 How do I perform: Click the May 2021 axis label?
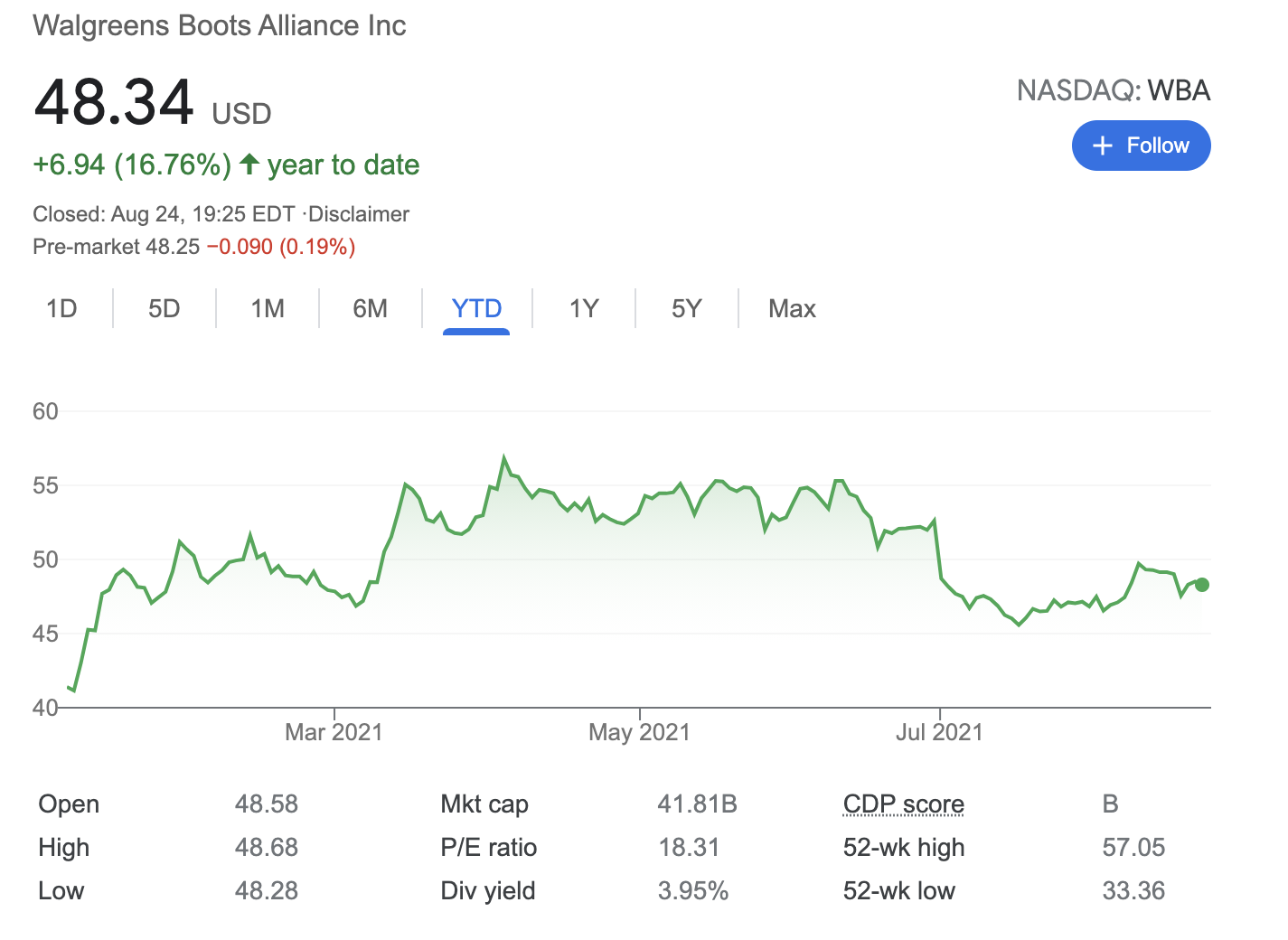point(639,732)
